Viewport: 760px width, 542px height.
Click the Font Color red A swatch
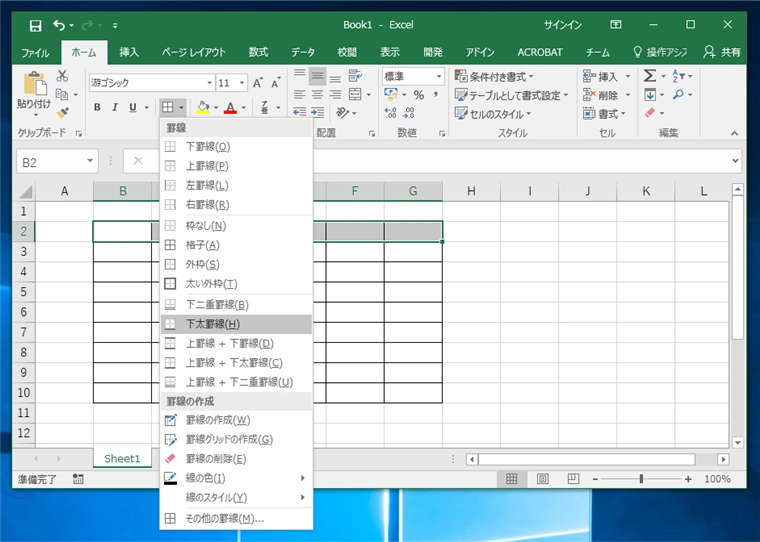231,108
